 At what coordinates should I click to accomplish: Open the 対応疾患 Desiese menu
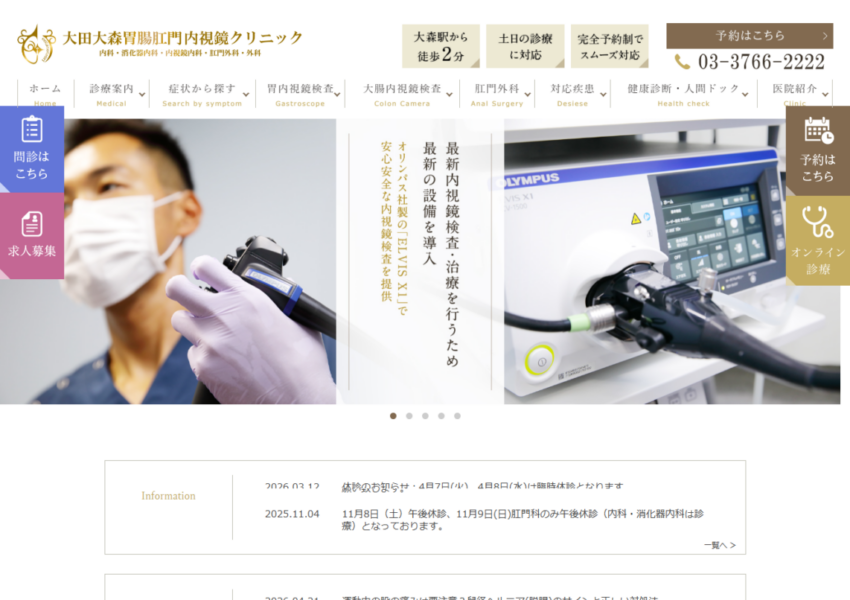(572, 94)
